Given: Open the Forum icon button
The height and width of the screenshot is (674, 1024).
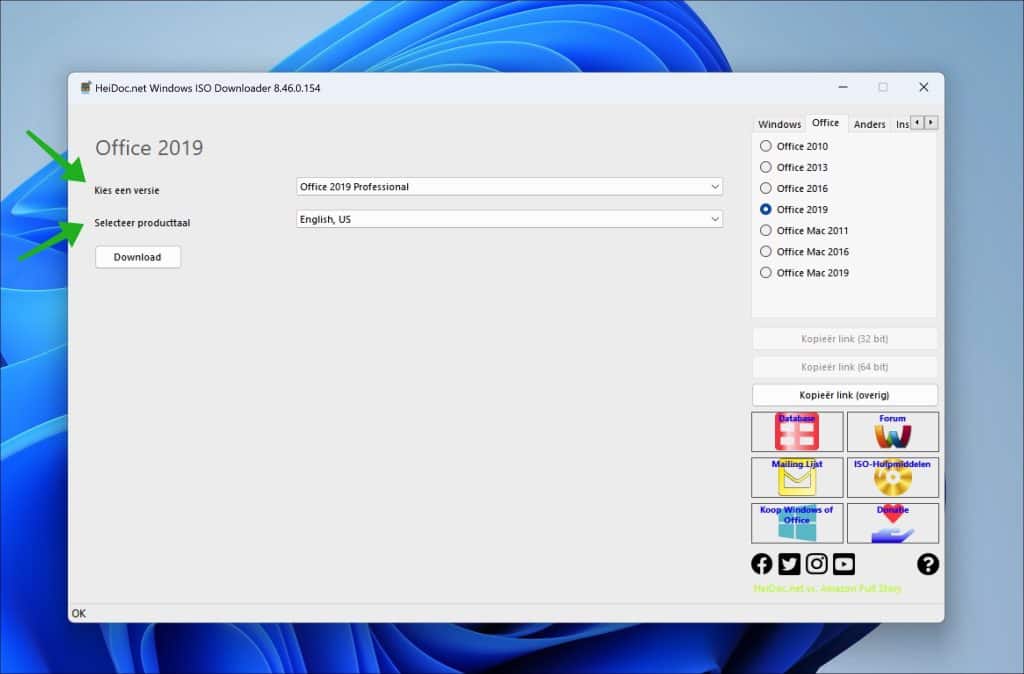Looking at the screenshot, I should 893,432.
